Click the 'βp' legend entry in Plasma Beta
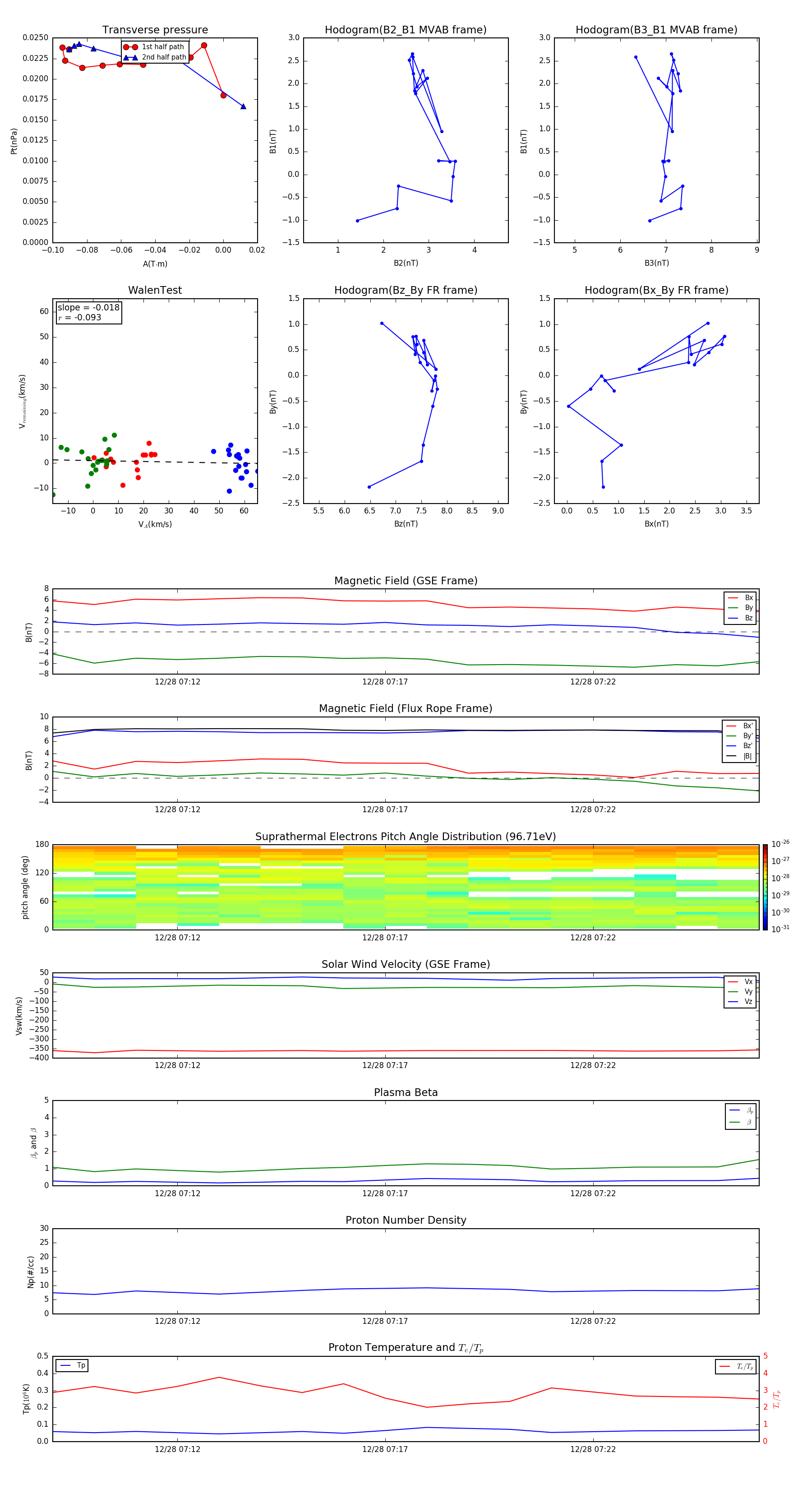812x1489 pixels. [741, 1110]
